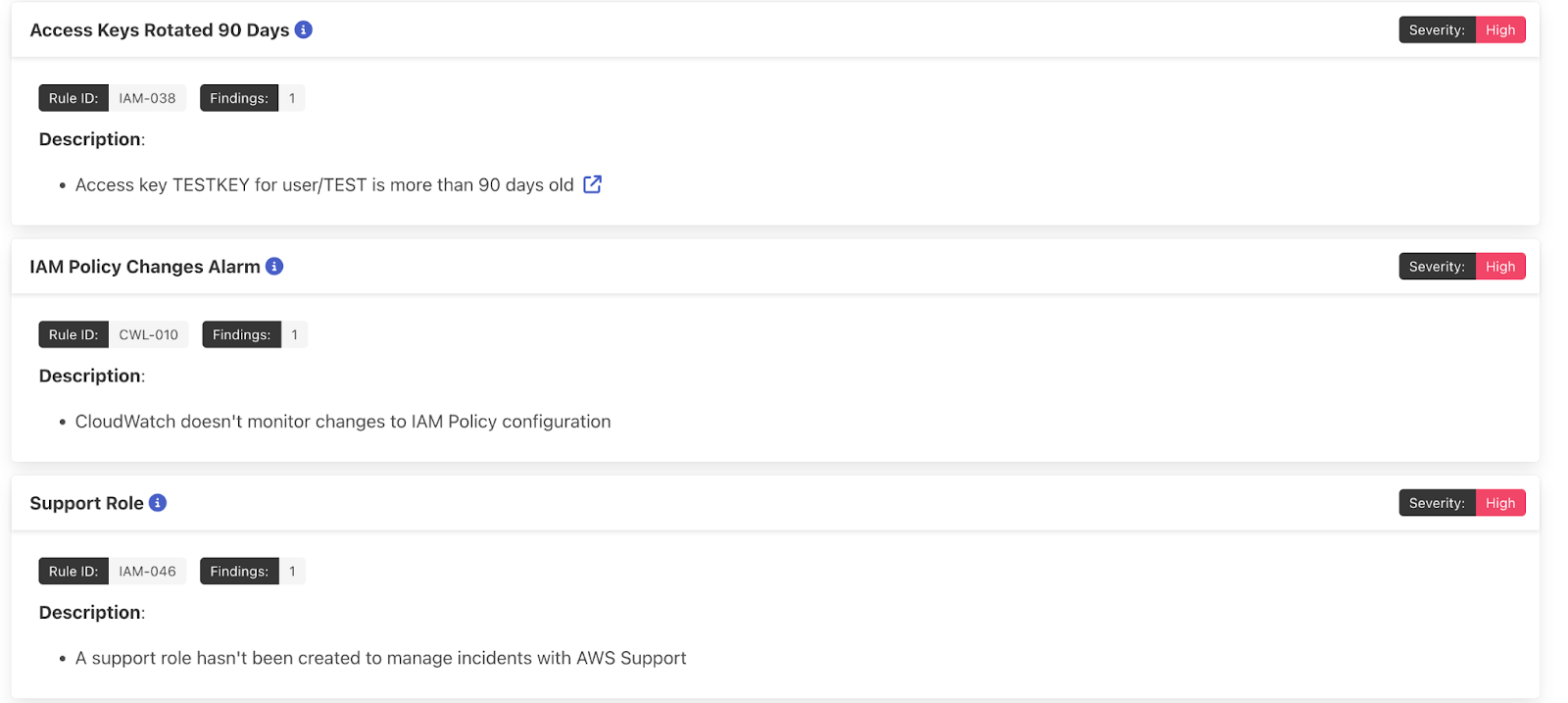The image size is (1568, 703).
Task: Click Findings count on Access Keys card
Action: (291, 98)
